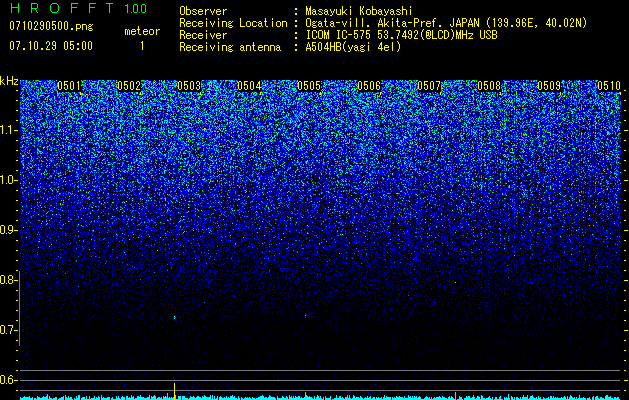The image size is (629, 400).
Task: Click the 0510 time marker
Action: pos(609,86)
